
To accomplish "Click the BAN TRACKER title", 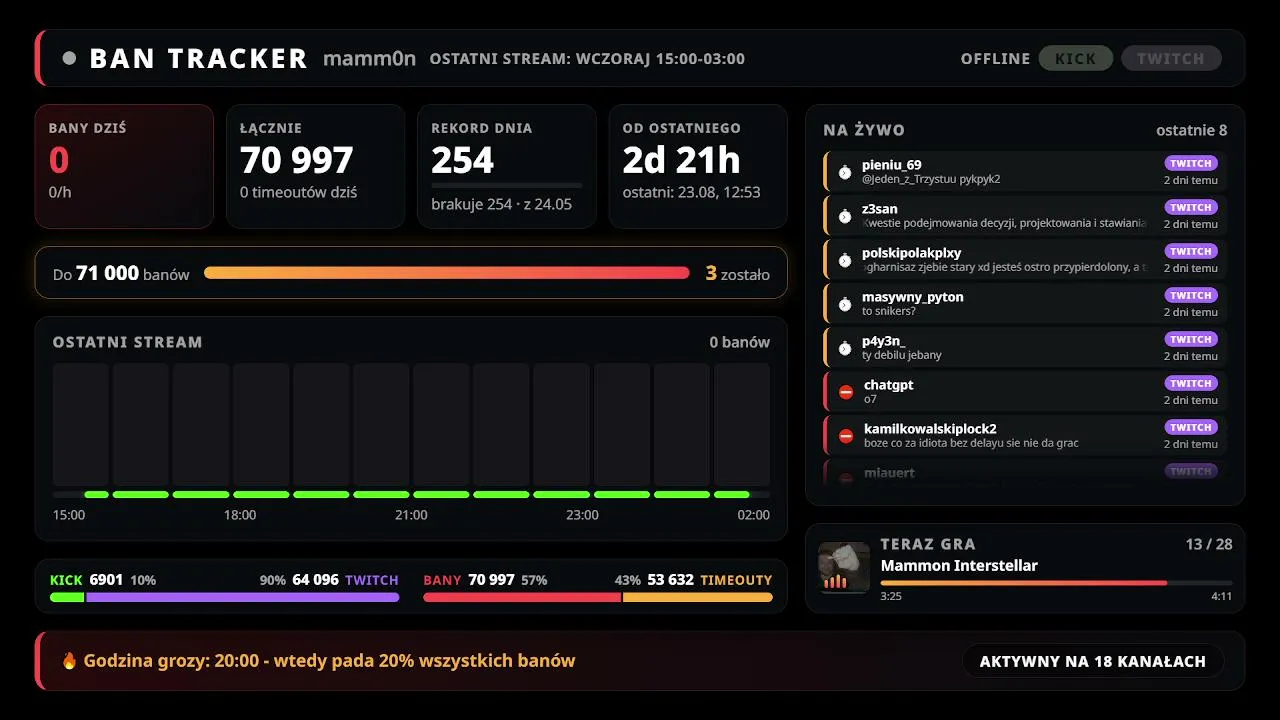I will [198, 58].
